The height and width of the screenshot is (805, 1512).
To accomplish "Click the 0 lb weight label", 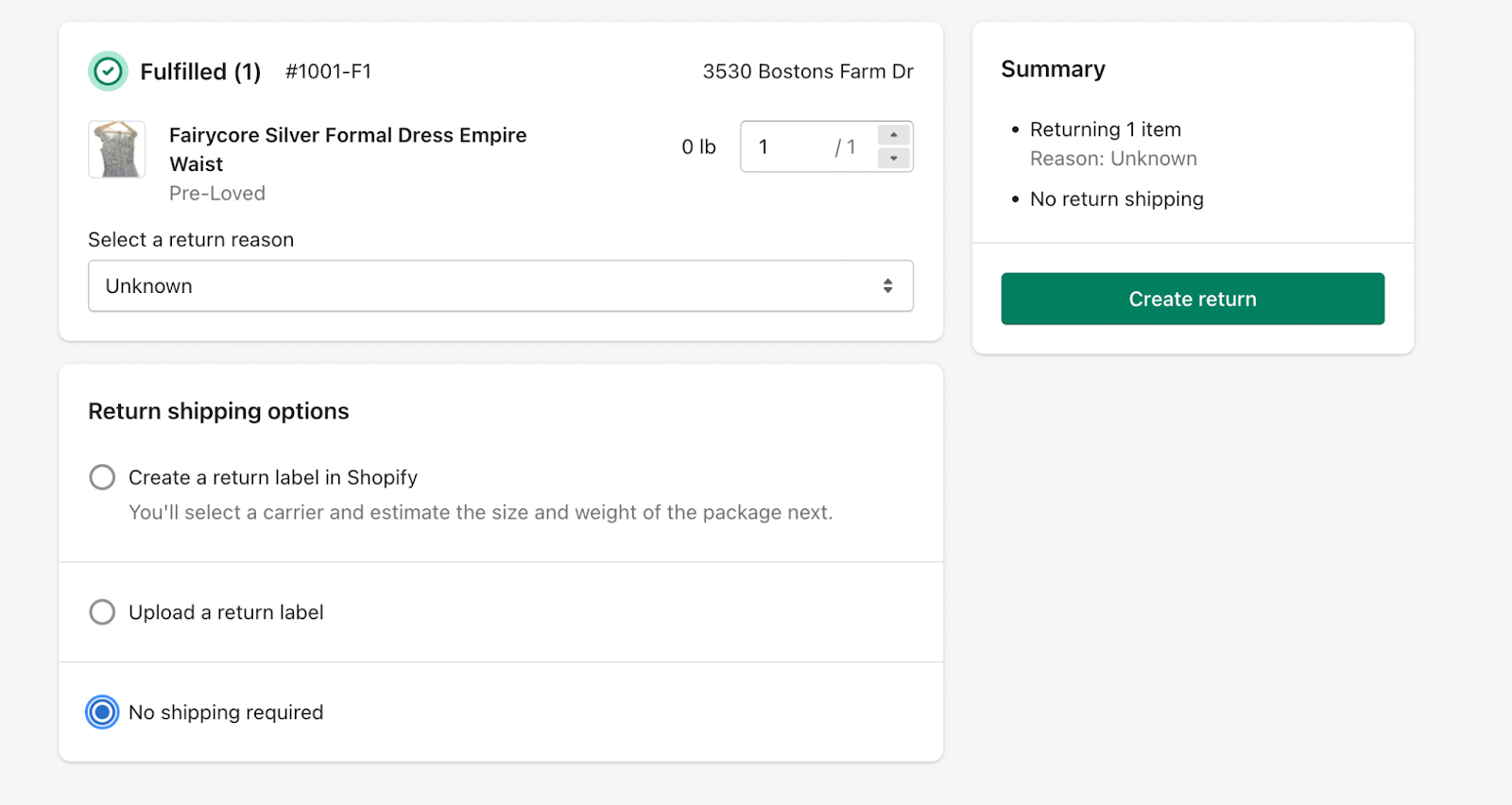I will coord(698,147).
